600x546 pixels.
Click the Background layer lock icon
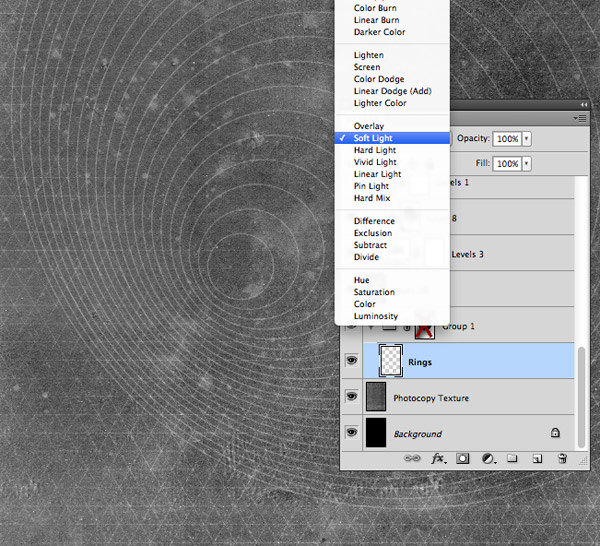point(554,434)
